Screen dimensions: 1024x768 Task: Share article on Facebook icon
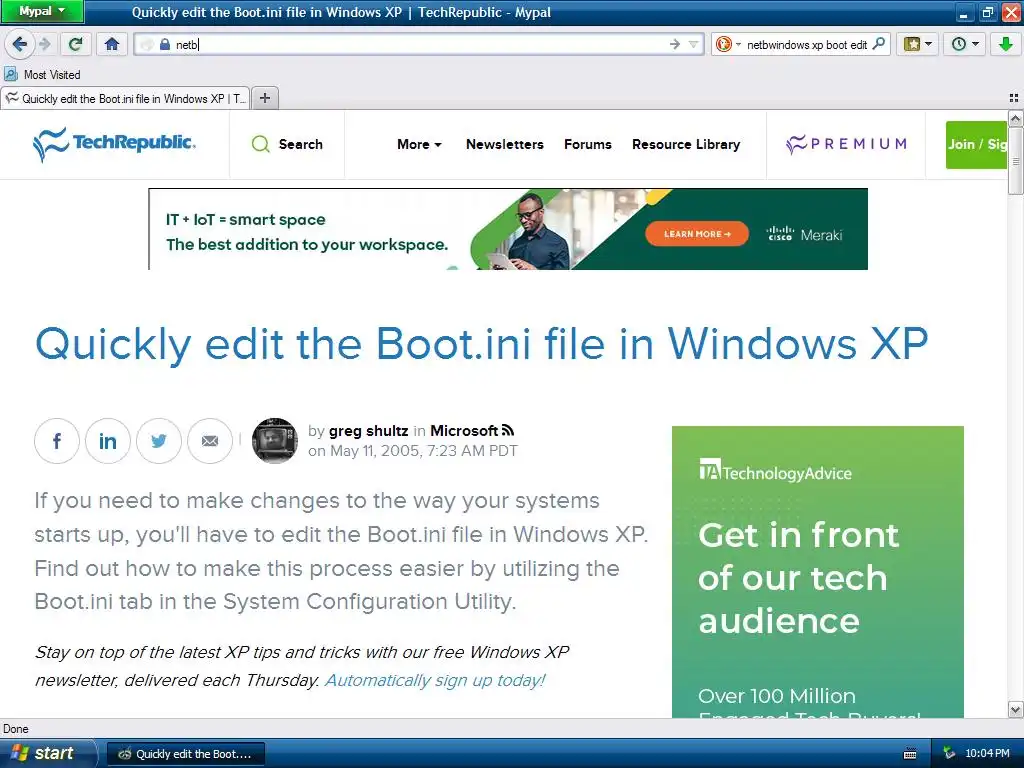[57, 441]
